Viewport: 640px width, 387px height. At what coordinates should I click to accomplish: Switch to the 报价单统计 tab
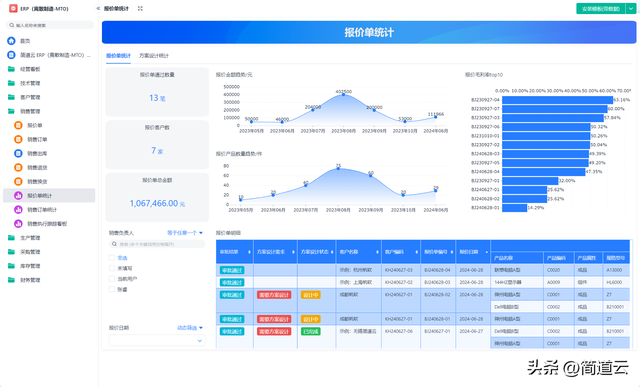click(x=118, y=56)
